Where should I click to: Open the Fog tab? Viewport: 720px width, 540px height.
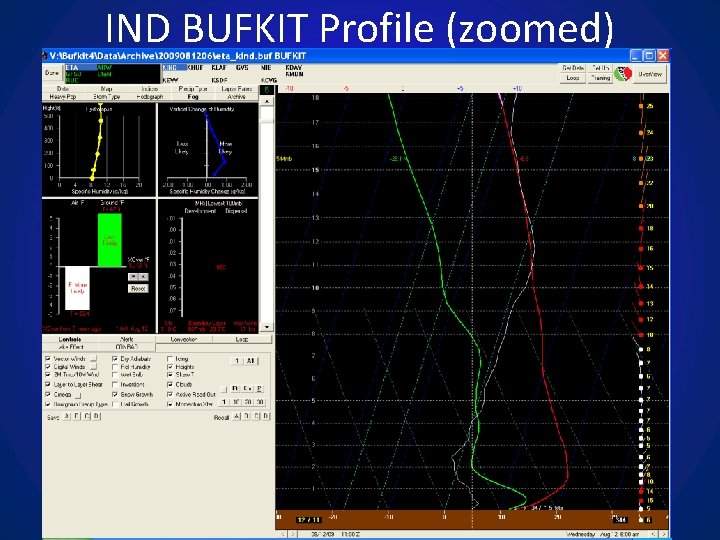[x=193, y=97]
